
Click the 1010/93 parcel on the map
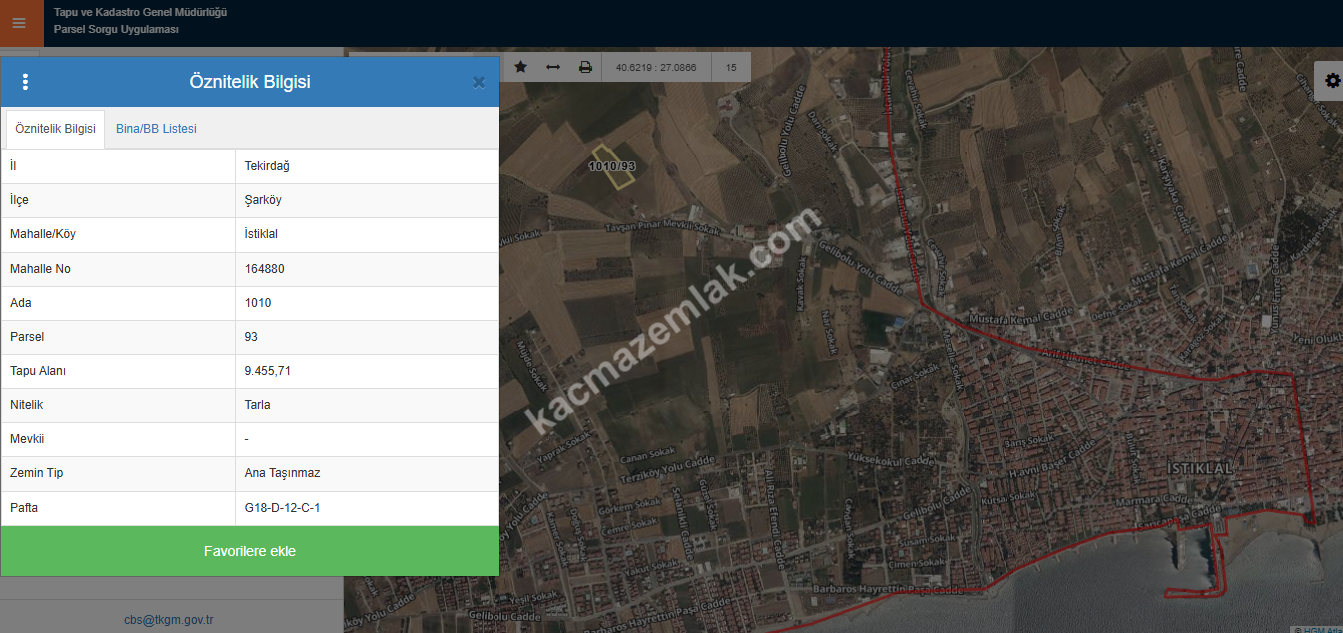(x=612, y=166)
